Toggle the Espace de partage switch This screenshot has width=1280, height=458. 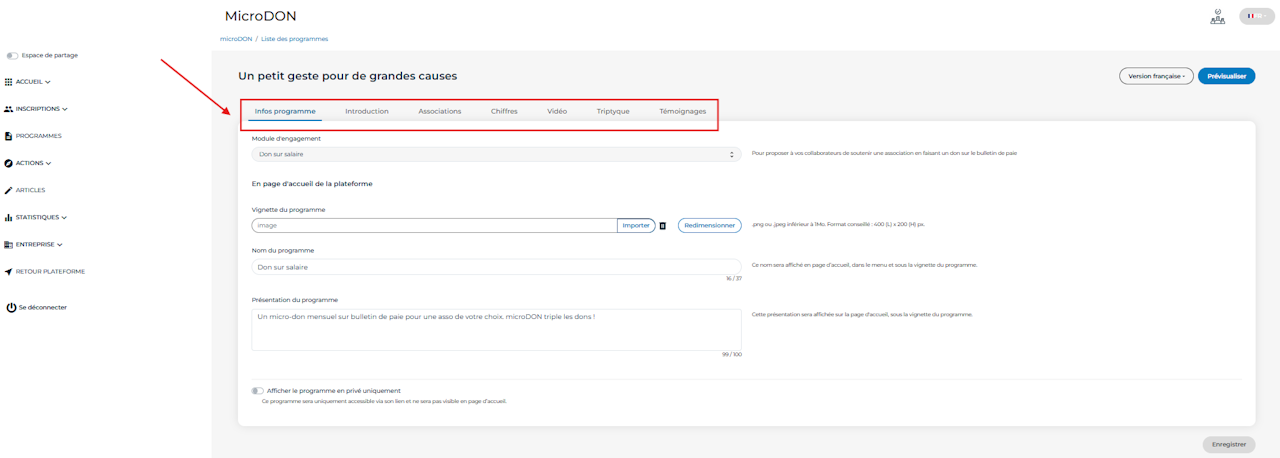coord(12,56)
